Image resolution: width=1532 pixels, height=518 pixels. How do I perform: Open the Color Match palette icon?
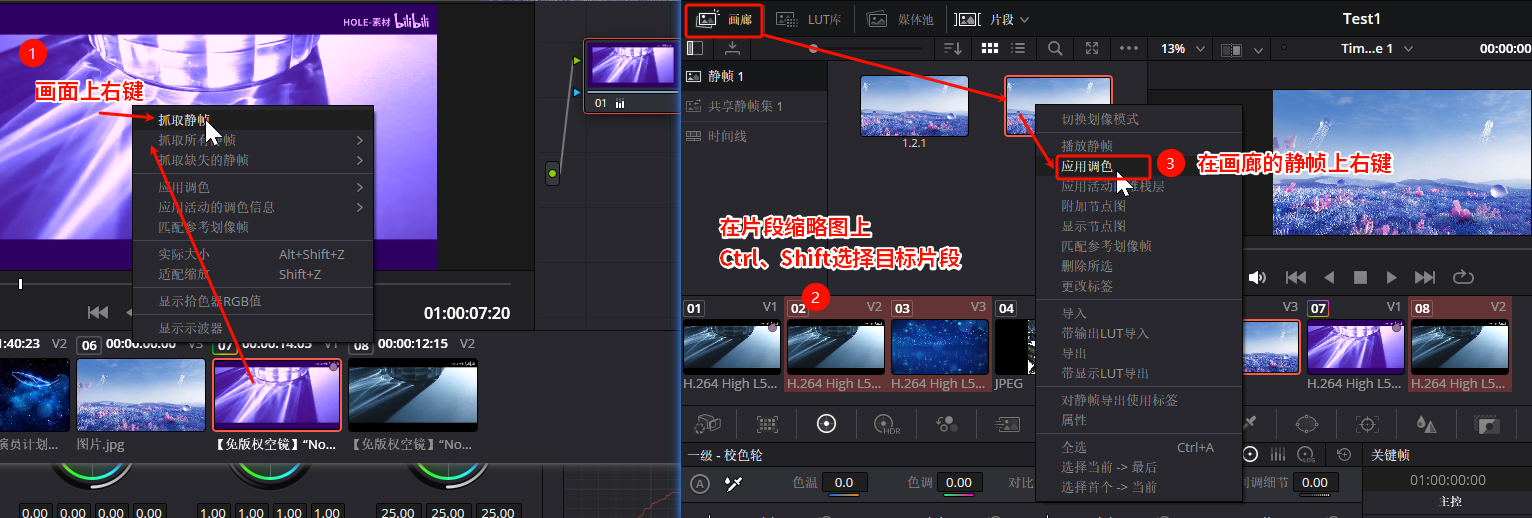(767, 424)
